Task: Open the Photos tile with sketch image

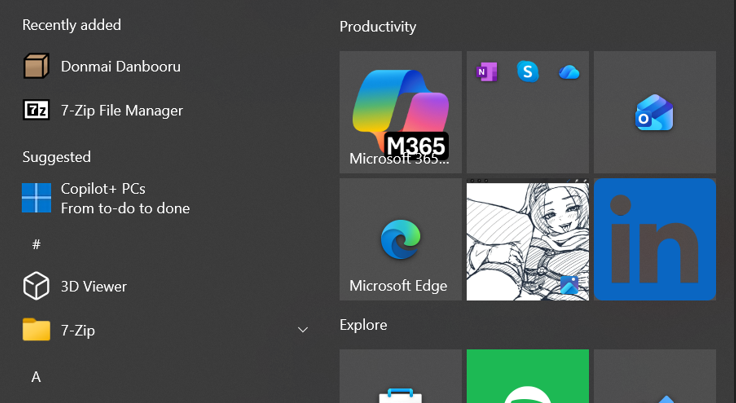Action: 528,240
